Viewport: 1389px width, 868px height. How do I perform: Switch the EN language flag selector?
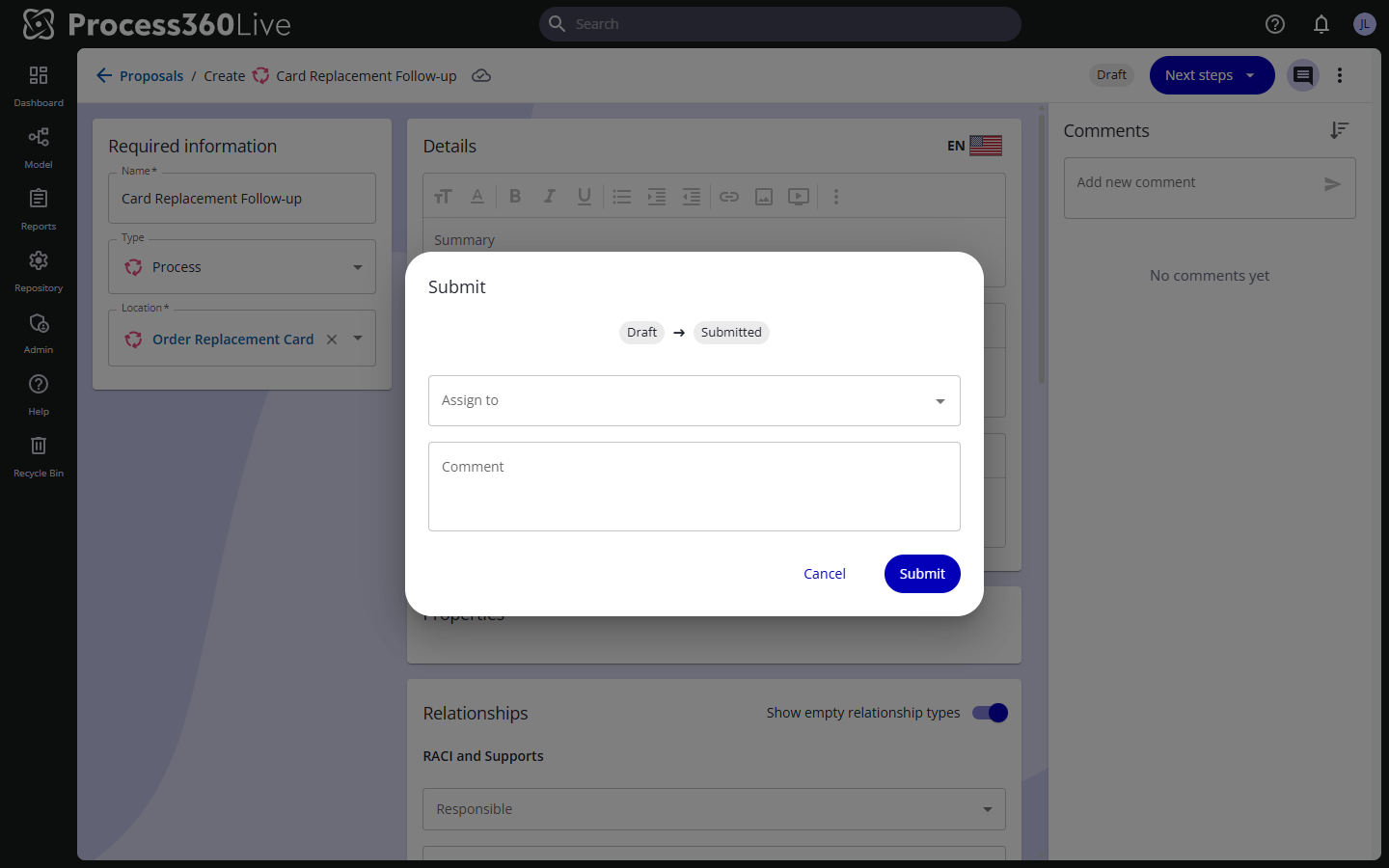pos(974,146)
